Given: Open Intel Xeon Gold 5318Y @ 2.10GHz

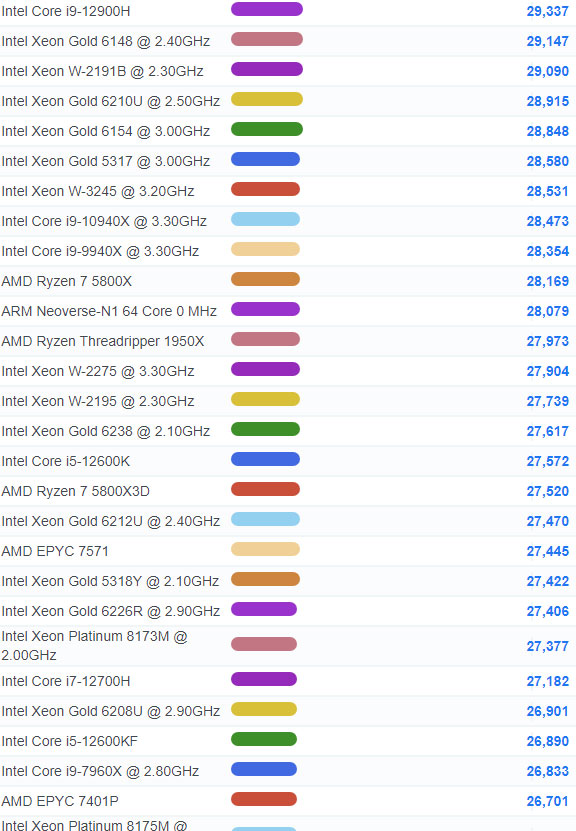Looking at the screenshot, I should [110, 581].
